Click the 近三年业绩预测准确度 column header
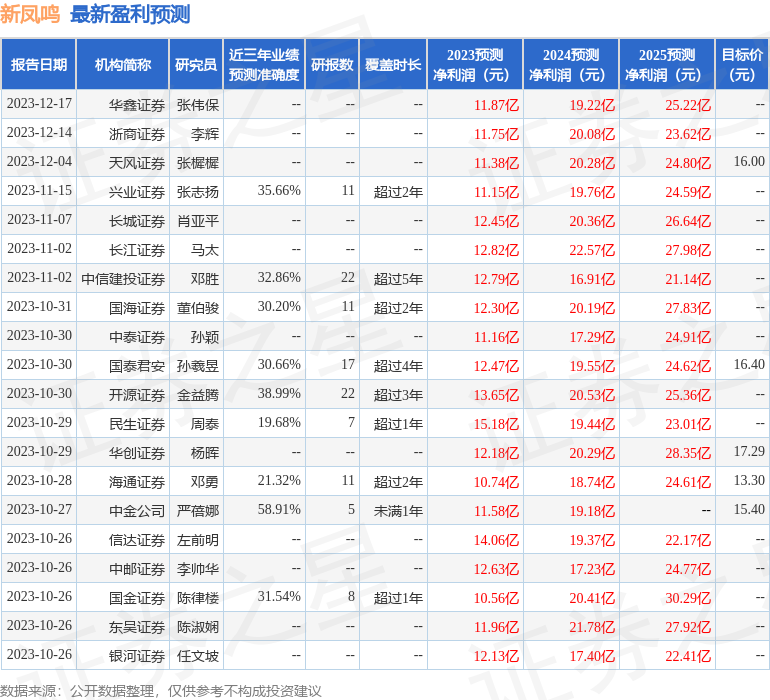The width and height of the screenshot is (770, 700). click(264, 64)
